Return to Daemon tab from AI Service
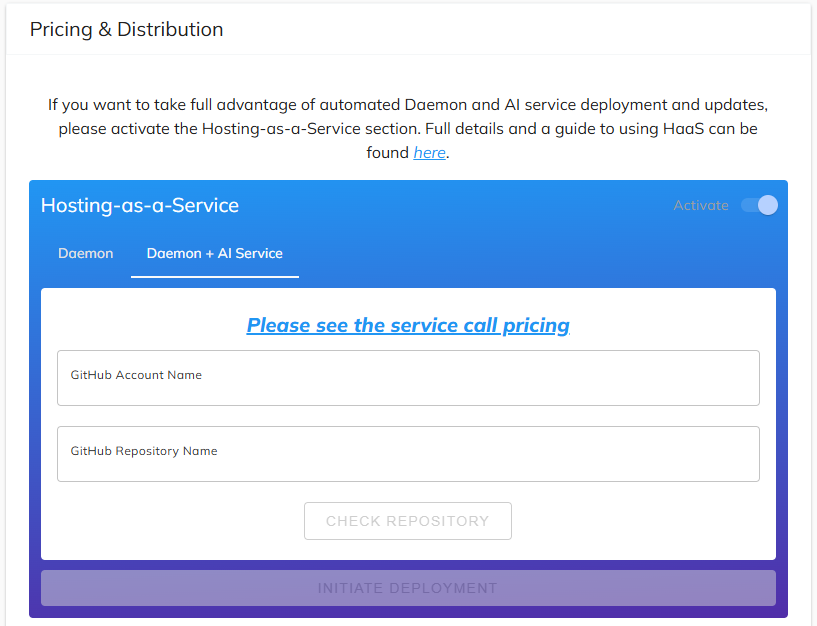 point(85,253)
